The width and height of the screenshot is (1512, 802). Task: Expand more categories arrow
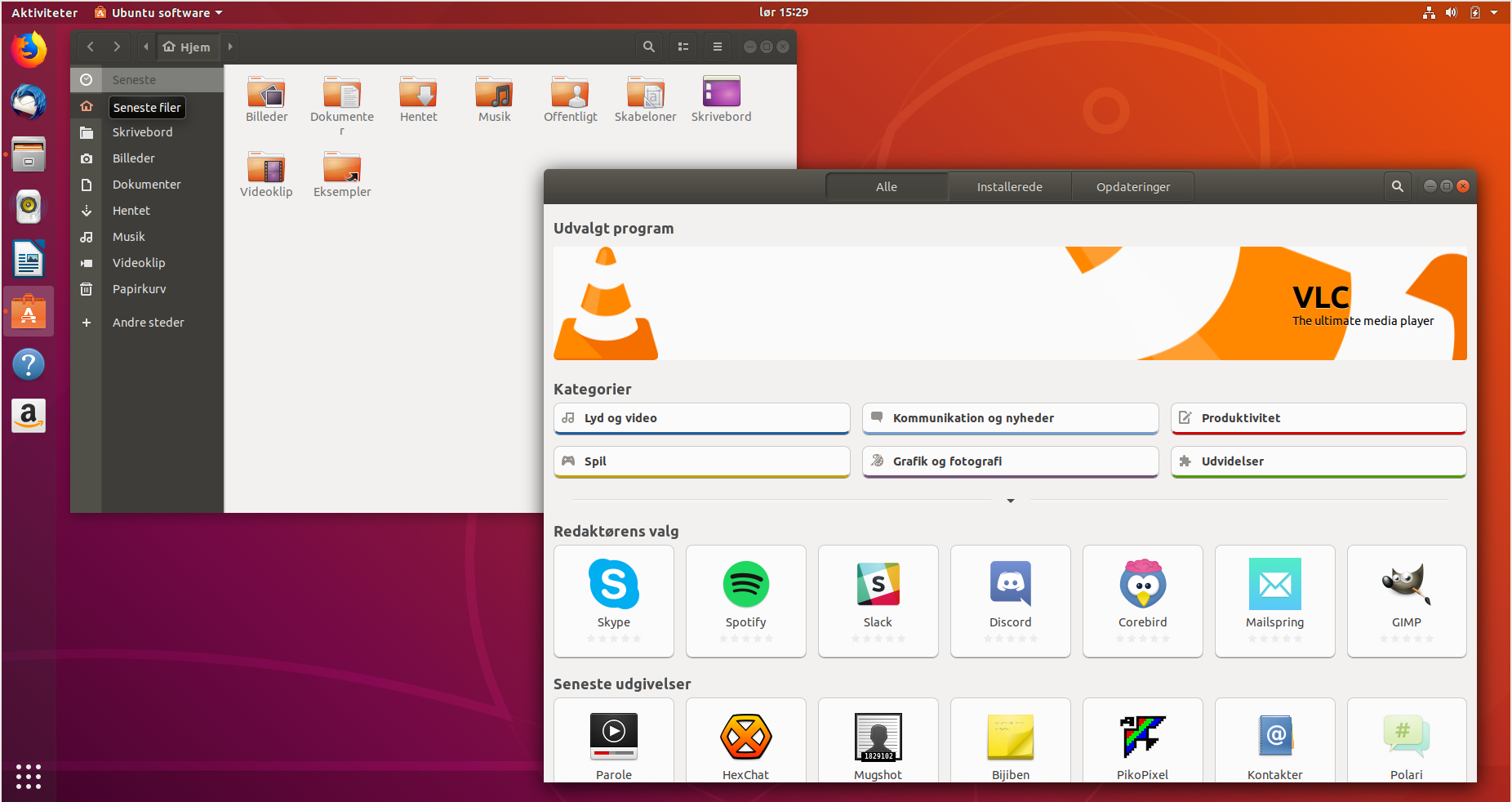(1011, 501)
